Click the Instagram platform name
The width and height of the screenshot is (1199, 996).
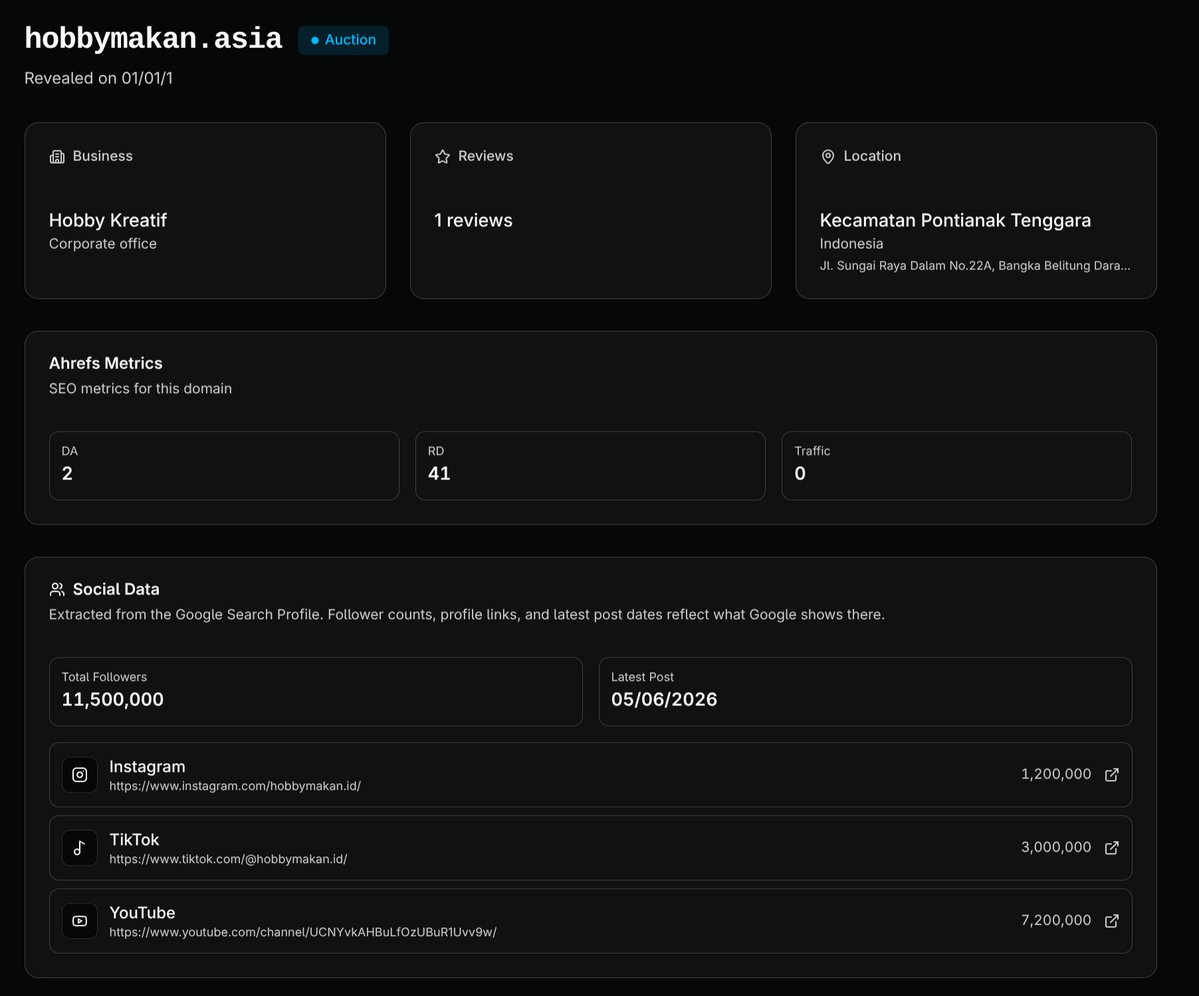click(147, 767)
